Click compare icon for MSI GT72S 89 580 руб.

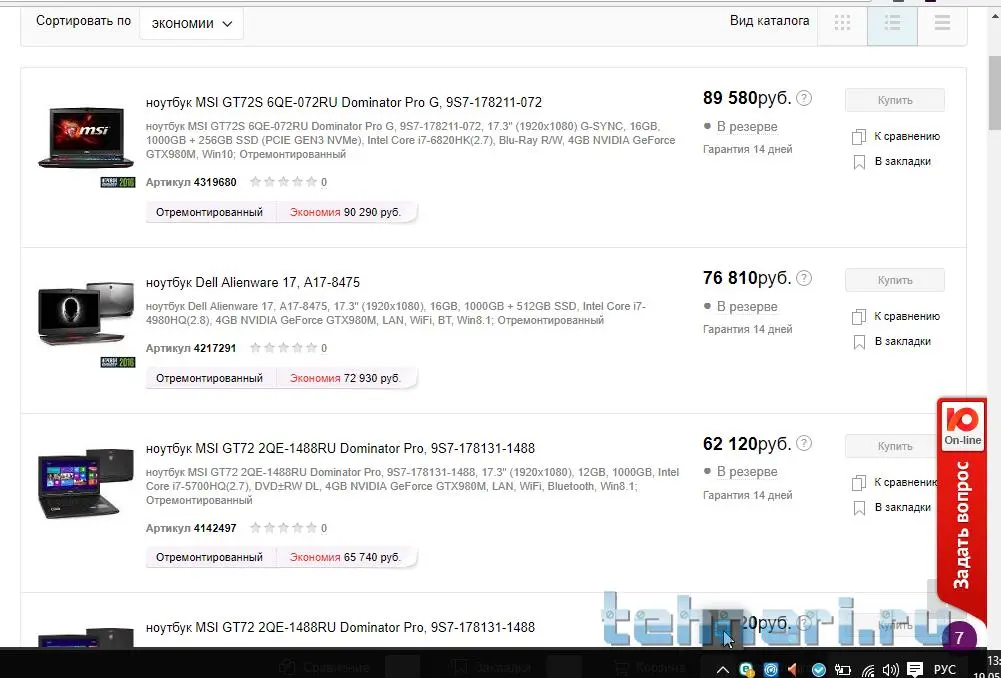point(859,137)
